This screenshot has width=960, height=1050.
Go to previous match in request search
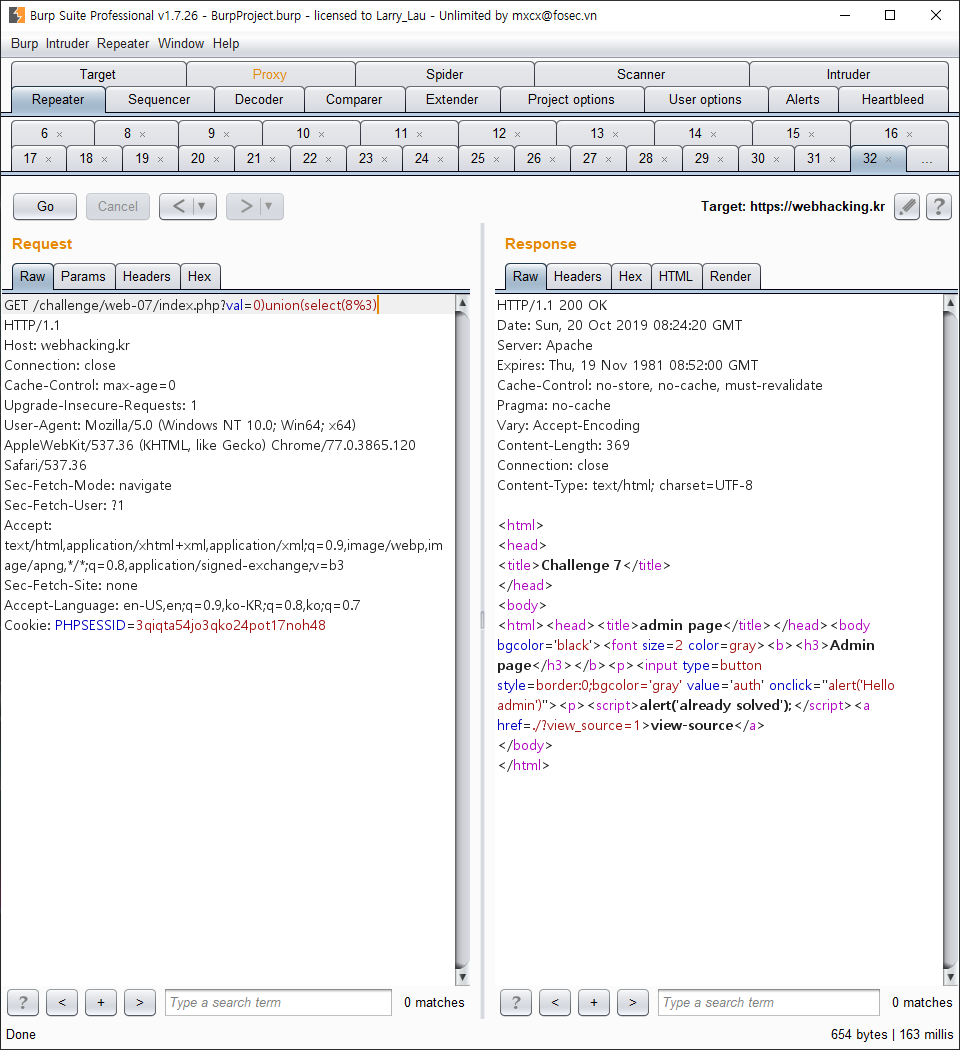[x=62, y=1002]
